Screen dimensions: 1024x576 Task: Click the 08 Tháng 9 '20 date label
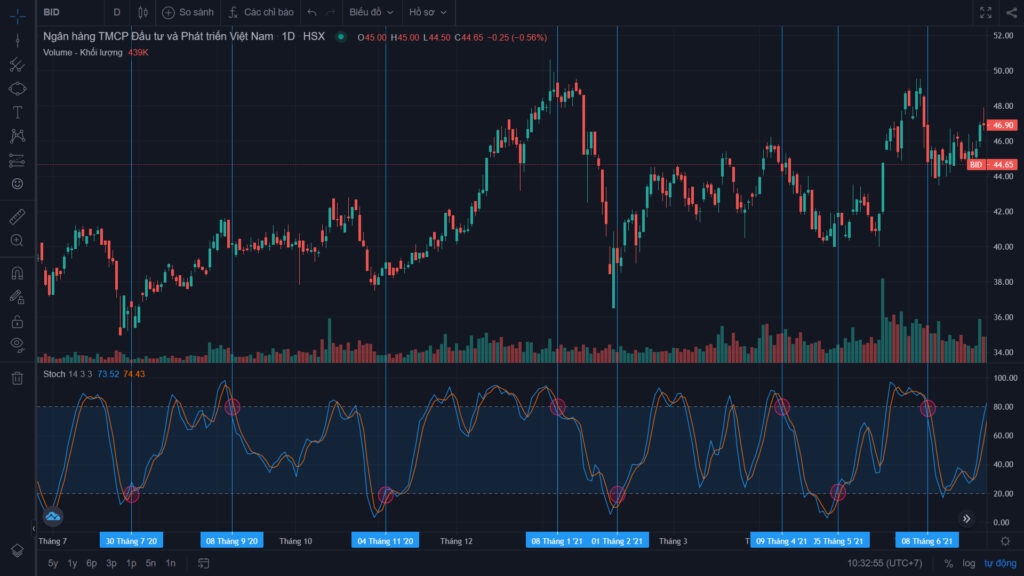pos(232,541)
